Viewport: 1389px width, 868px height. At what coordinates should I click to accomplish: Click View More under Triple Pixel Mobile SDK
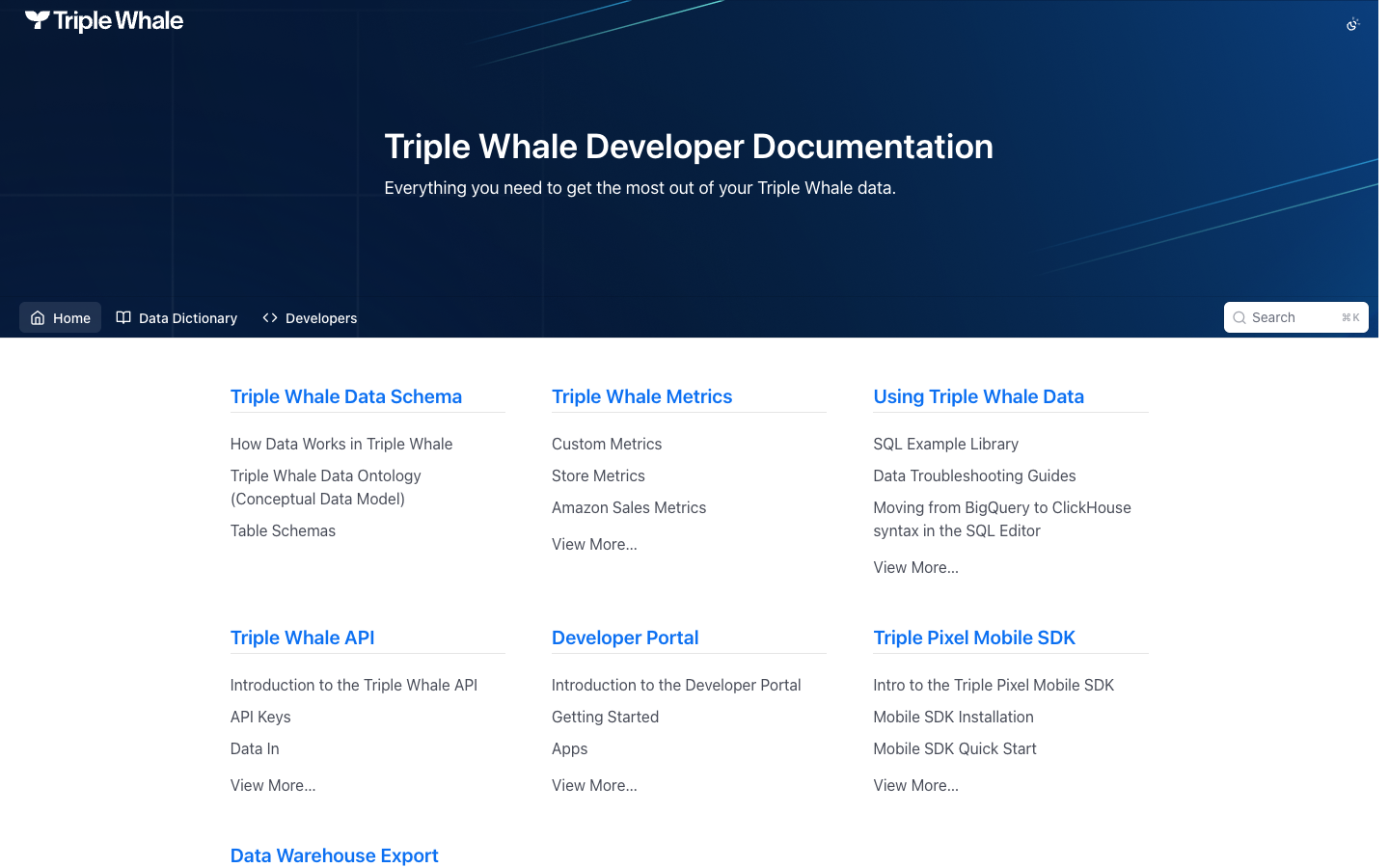click(x=915, y=785)
